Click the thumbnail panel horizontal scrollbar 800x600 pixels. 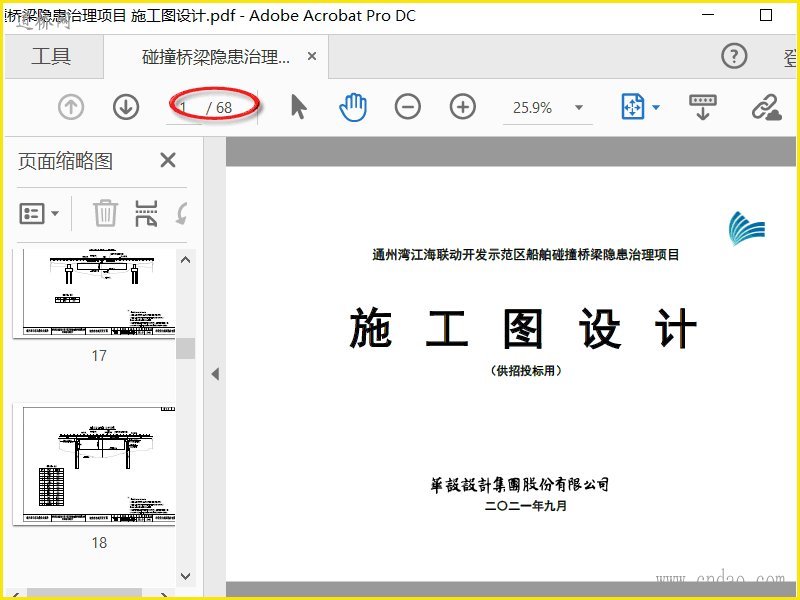[x=84, y=593]
